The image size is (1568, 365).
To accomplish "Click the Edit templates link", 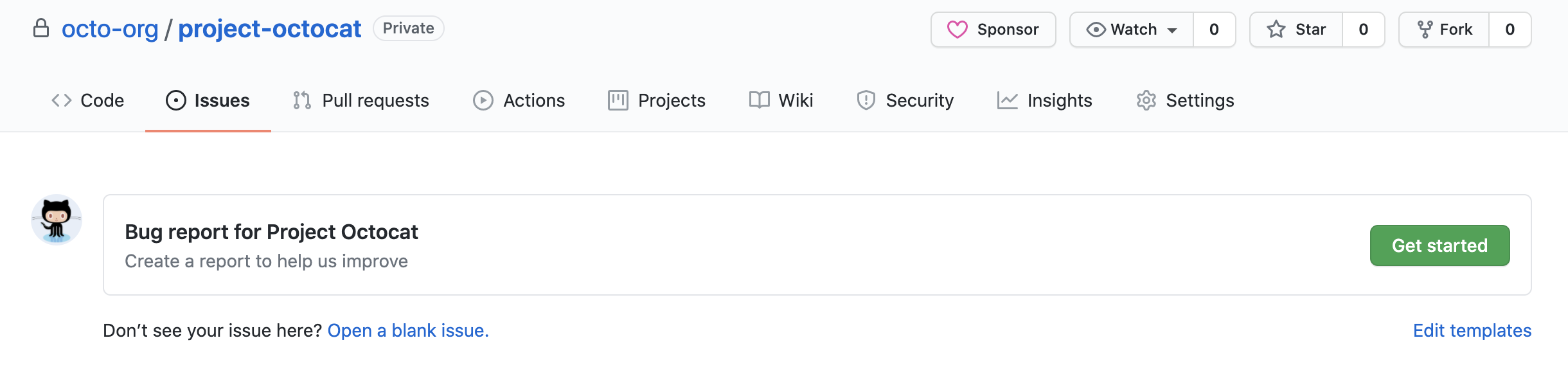I will pos(1472,330).
